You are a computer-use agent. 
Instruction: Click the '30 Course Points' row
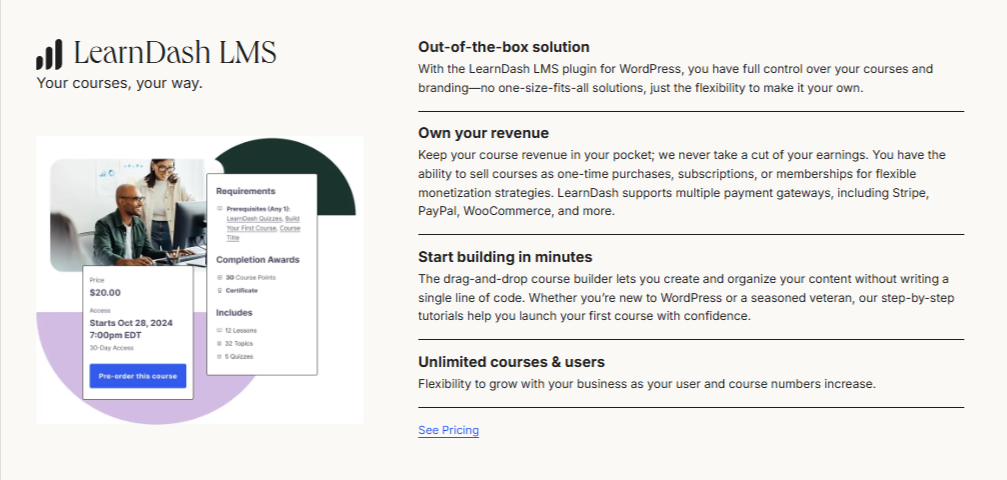[x=246, y=278]
